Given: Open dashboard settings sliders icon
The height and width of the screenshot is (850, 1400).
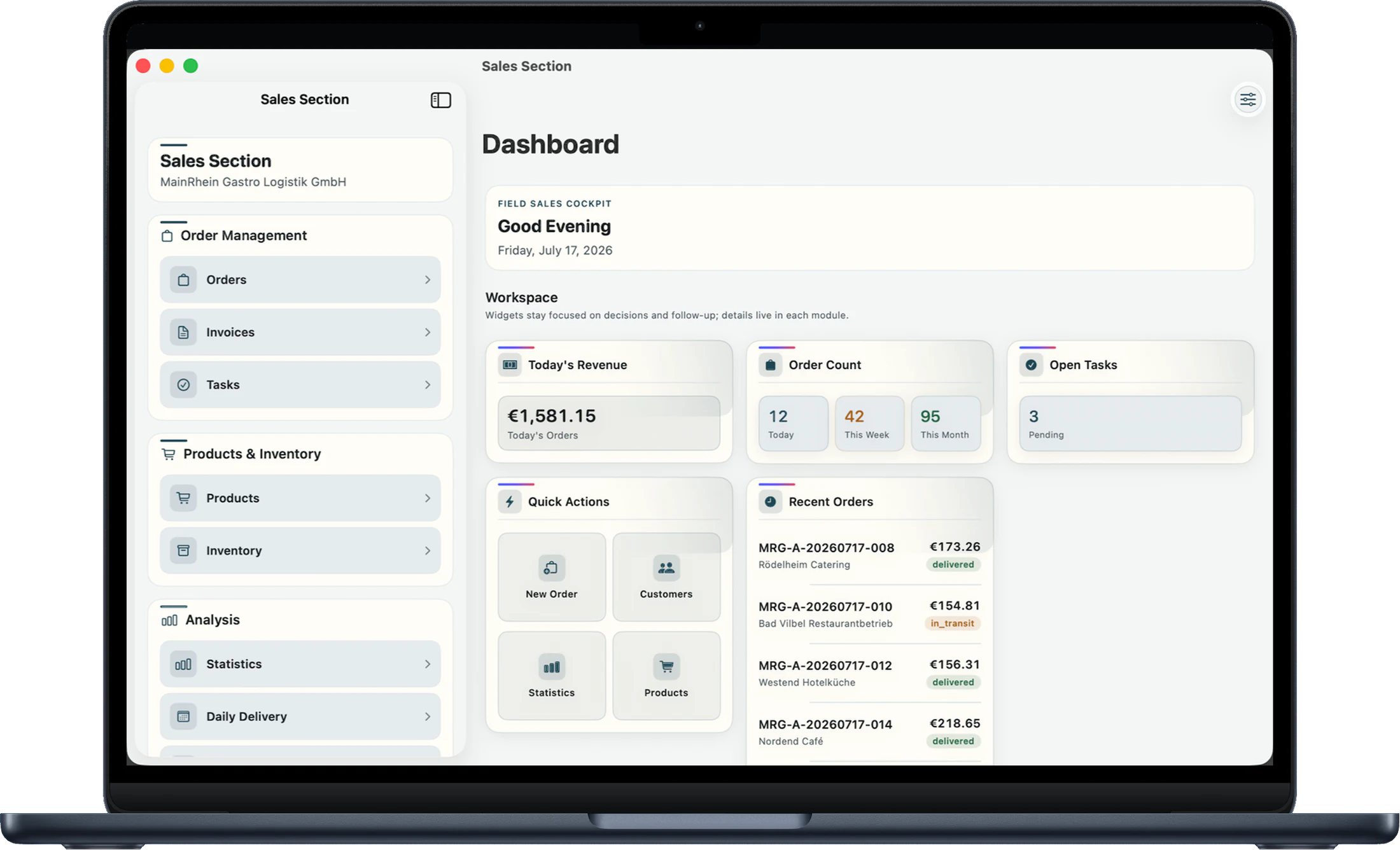Looking at the screenshot, I should (1247, 100).
